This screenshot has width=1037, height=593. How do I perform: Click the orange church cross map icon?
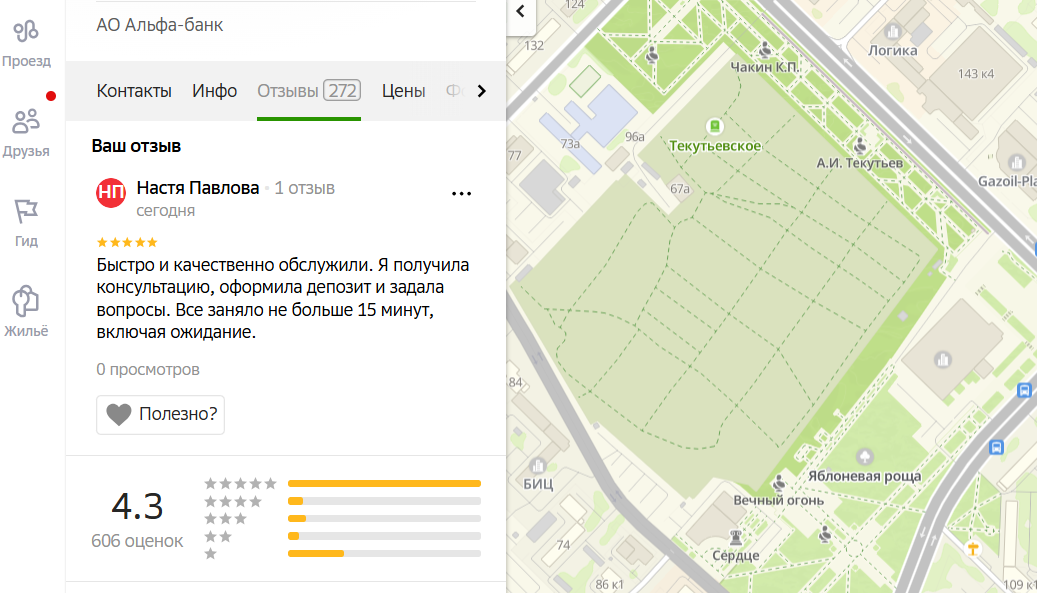[x=973, y=548]
